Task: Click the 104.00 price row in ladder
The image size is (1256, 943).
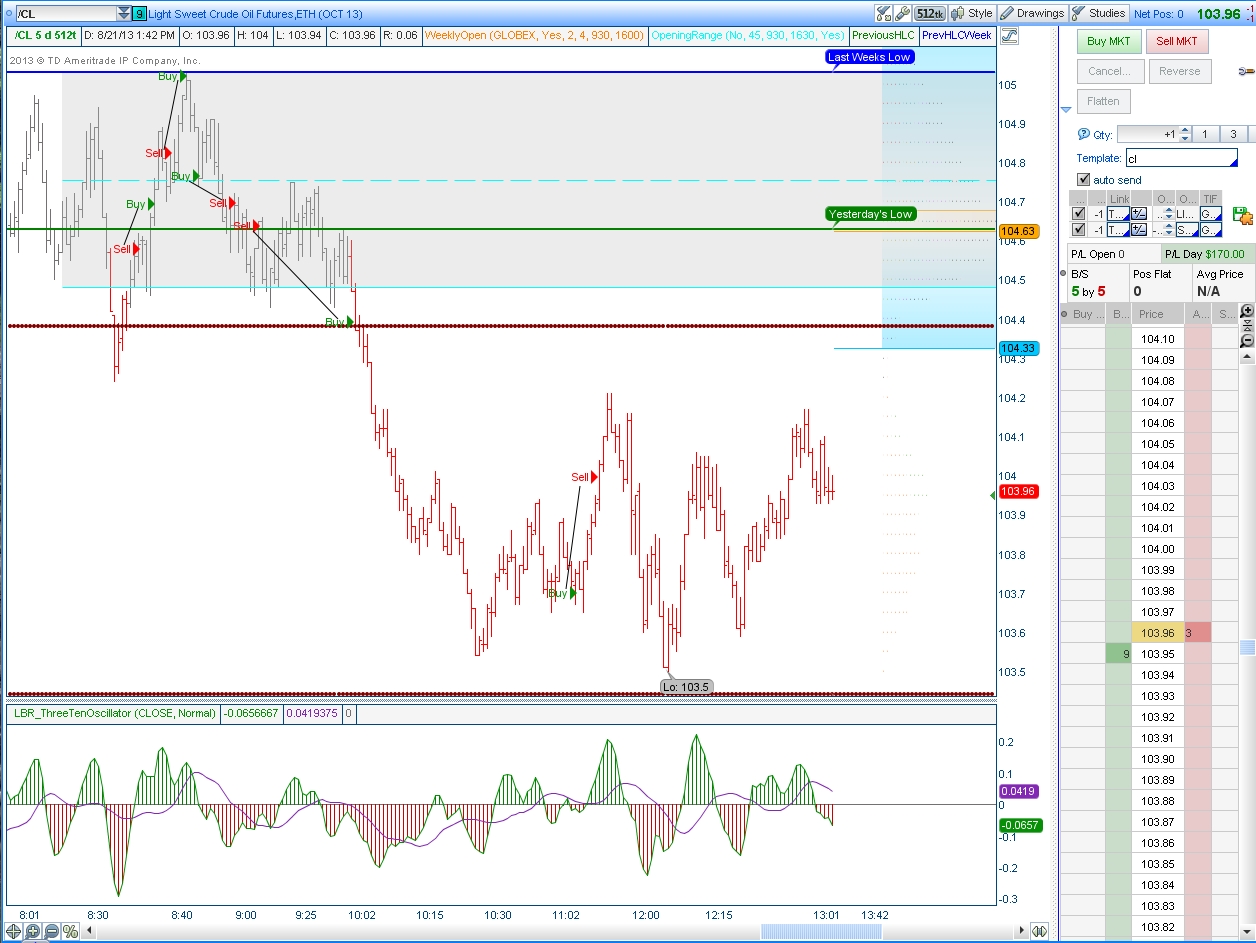Action: click(x=1158, y=549)
